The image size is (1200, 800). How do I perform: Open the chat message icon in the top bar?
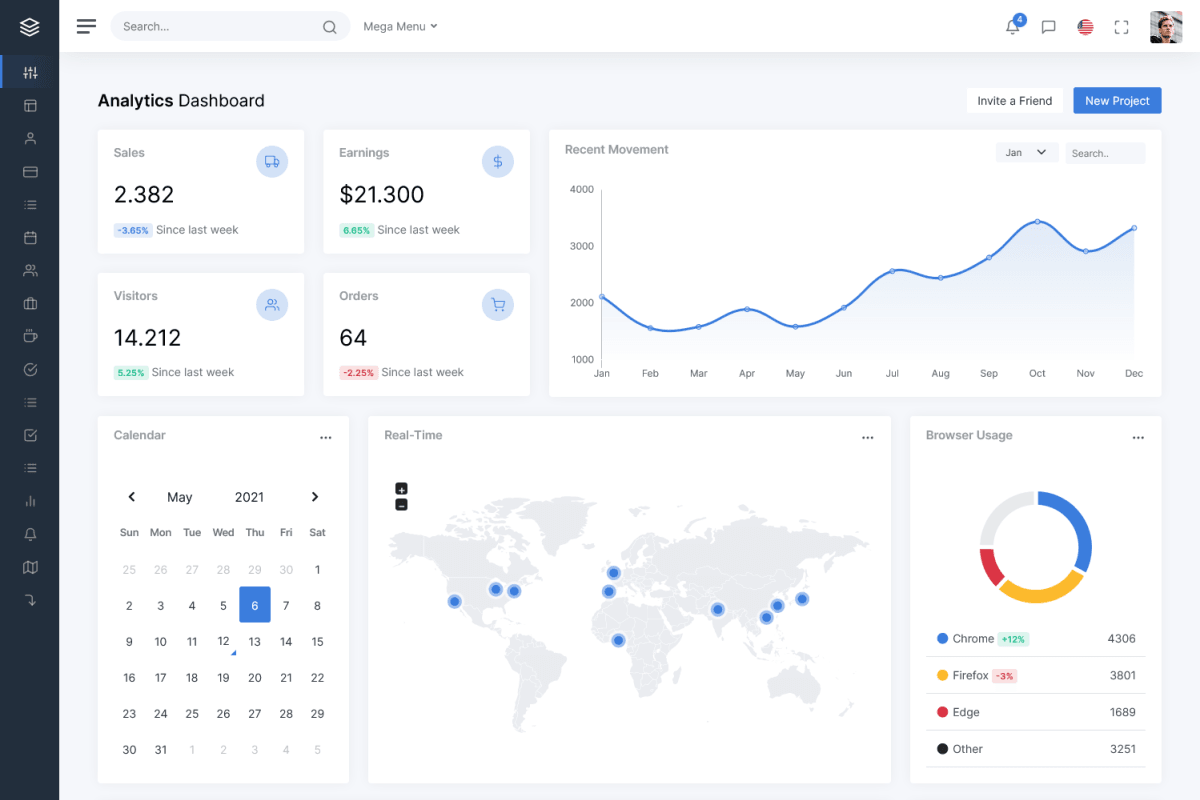pyautogui.click(x=1048, y=27)
